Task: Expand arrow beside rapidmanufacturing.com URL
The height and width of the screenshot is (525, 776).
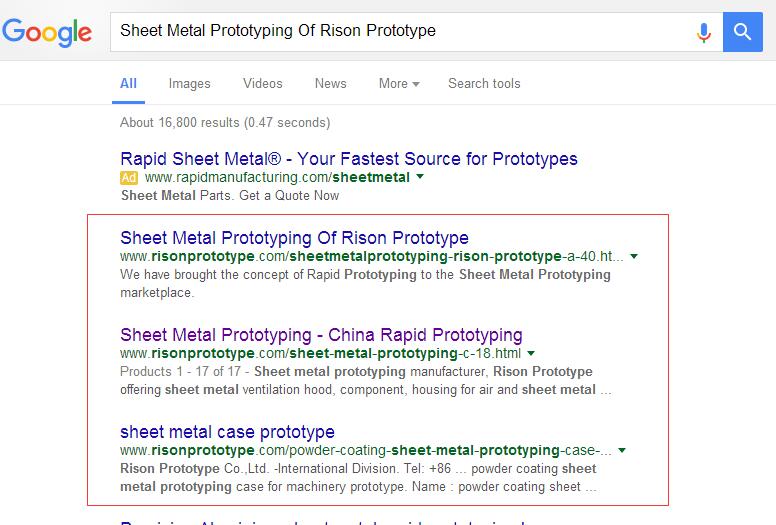Action: point(420,178)
